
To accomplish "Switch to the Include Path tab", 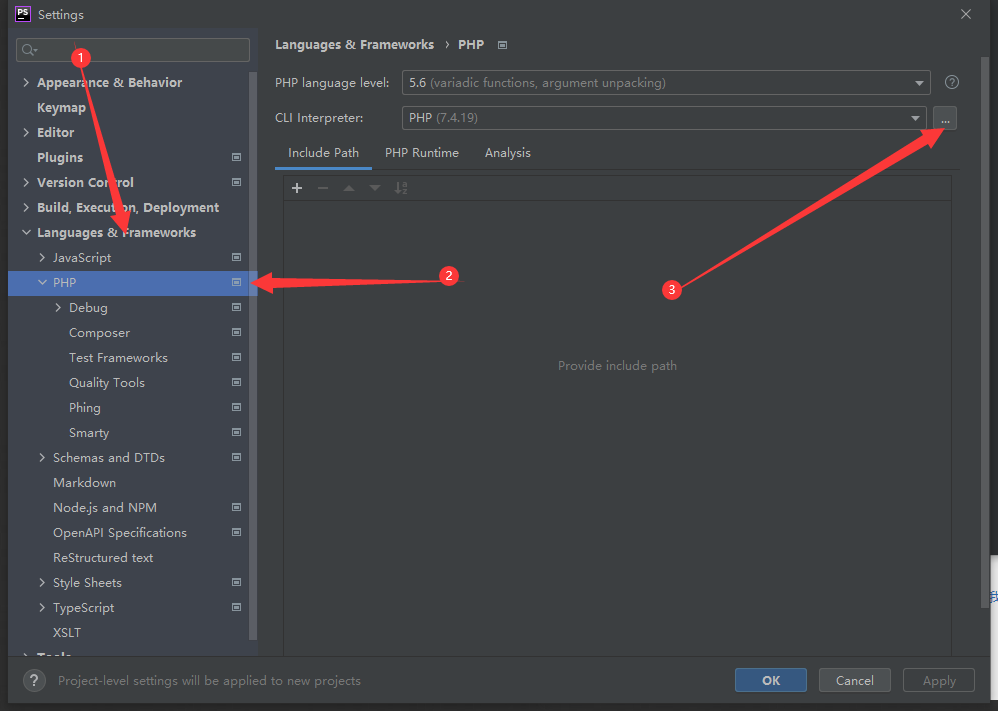I will pos(323,153).
